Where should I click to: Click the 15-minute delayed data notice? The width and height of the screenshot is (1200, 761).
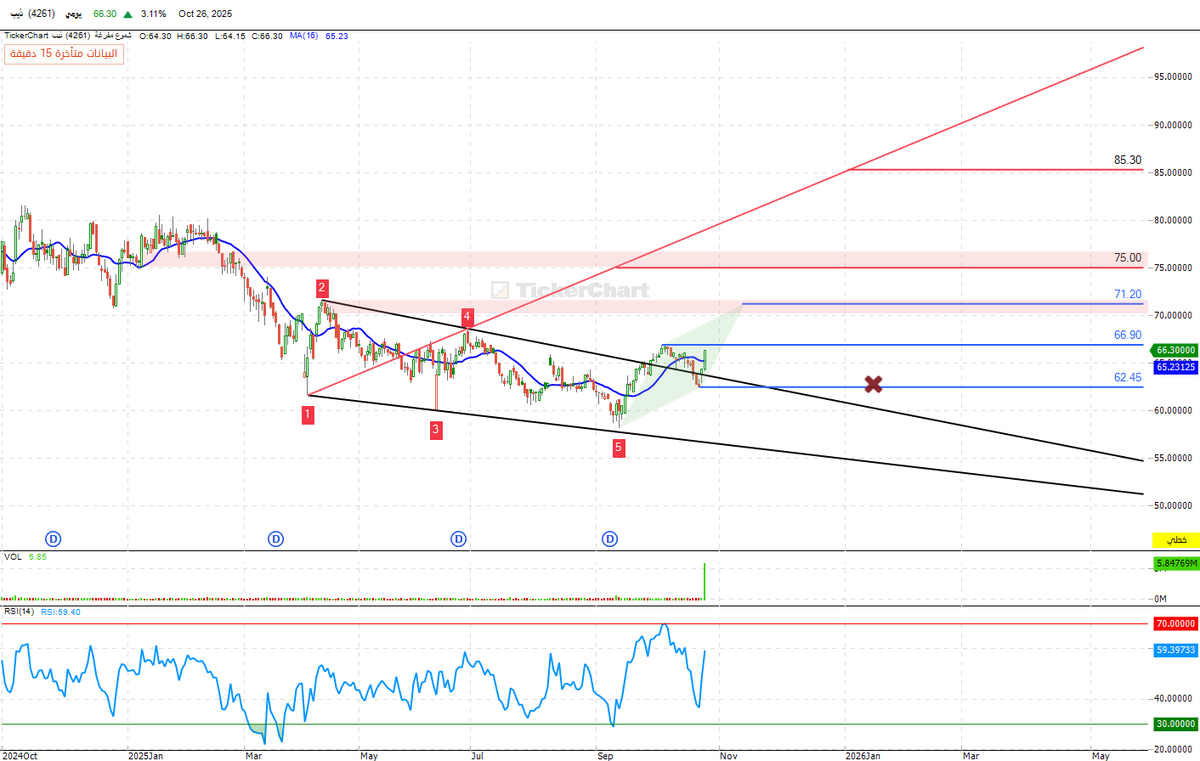coord(65,54)
